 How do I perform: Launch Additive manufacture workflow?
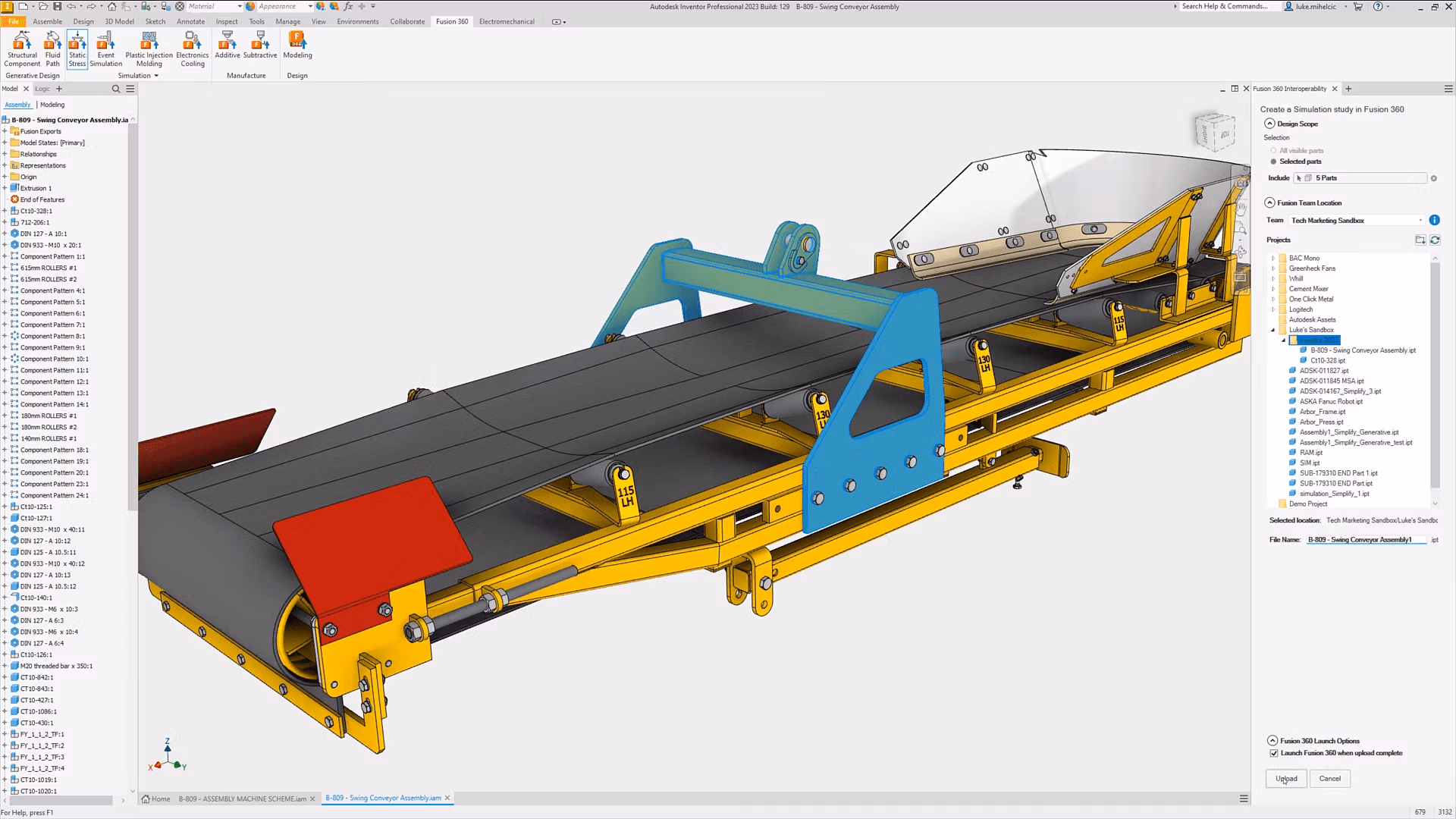click(x=227, y=45)
